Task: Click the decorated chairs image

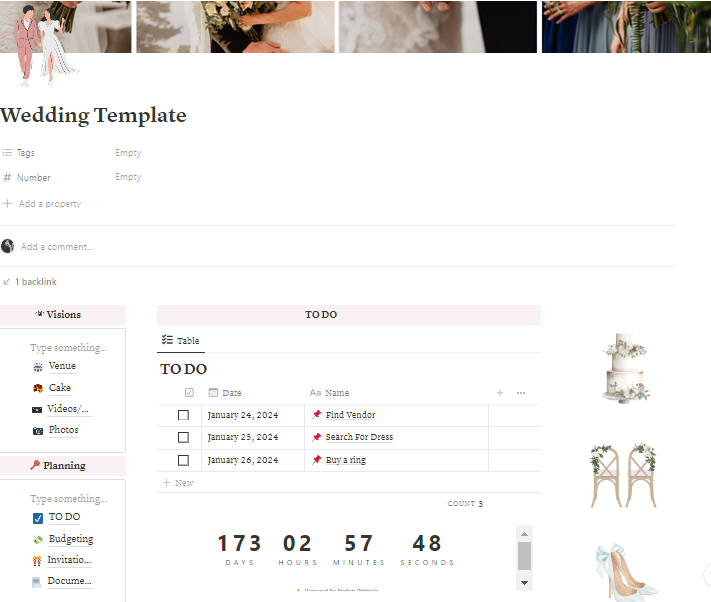Action: [x=623, y=475]
